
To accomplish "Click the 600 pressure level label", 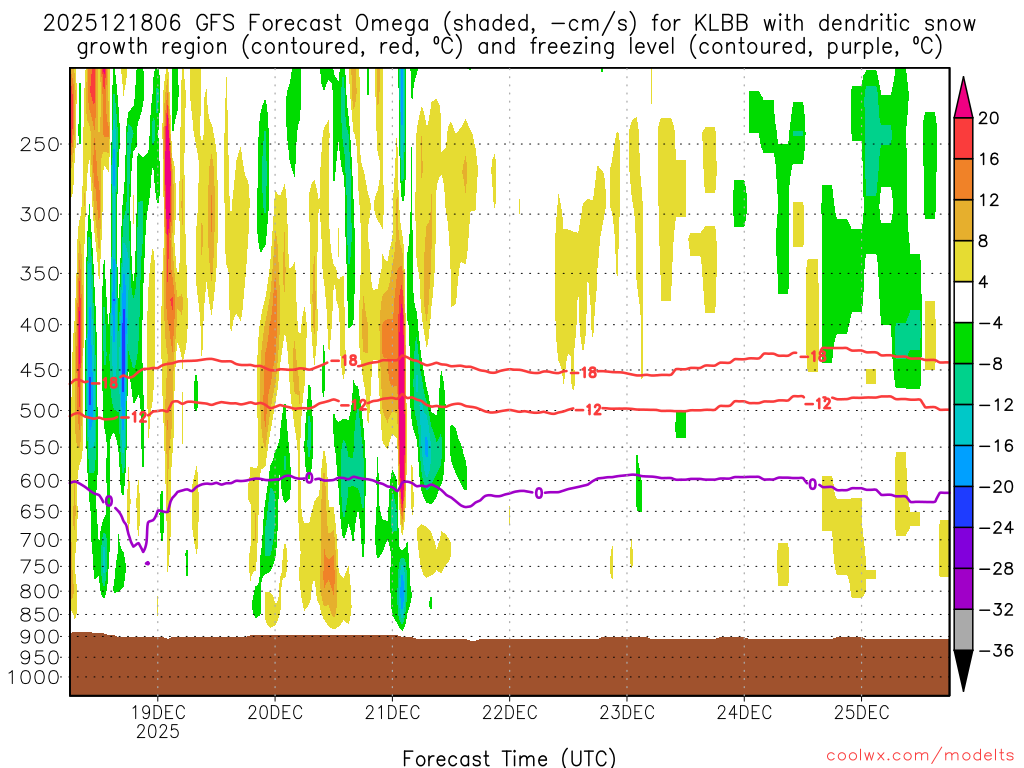I will click(x=40, y=481).
